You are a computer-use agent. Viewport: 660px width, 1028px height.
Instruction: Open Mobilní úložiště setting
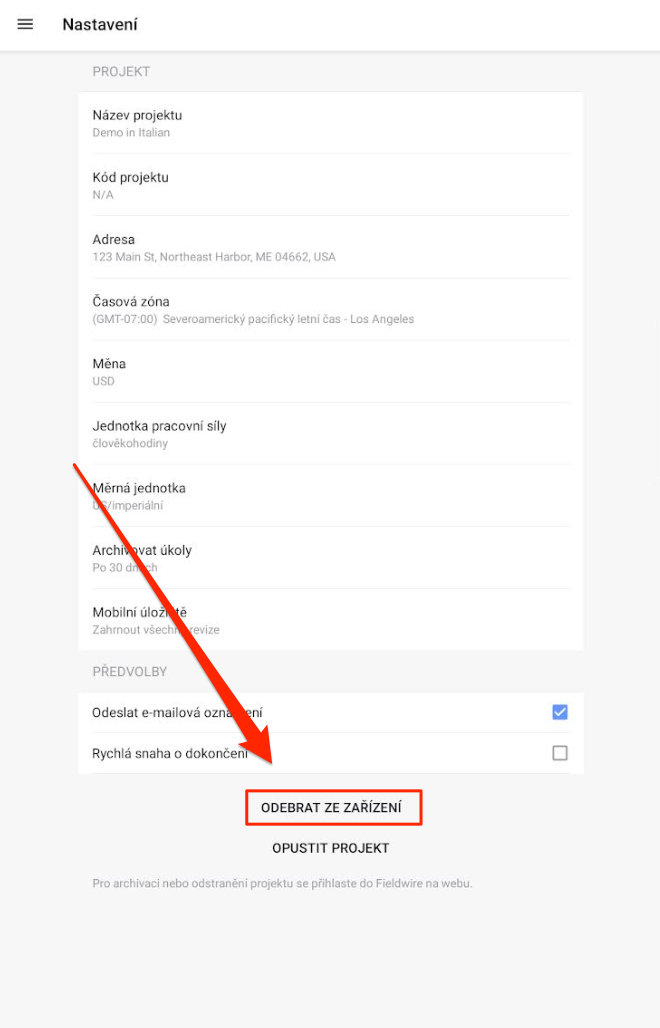(330, 620)
